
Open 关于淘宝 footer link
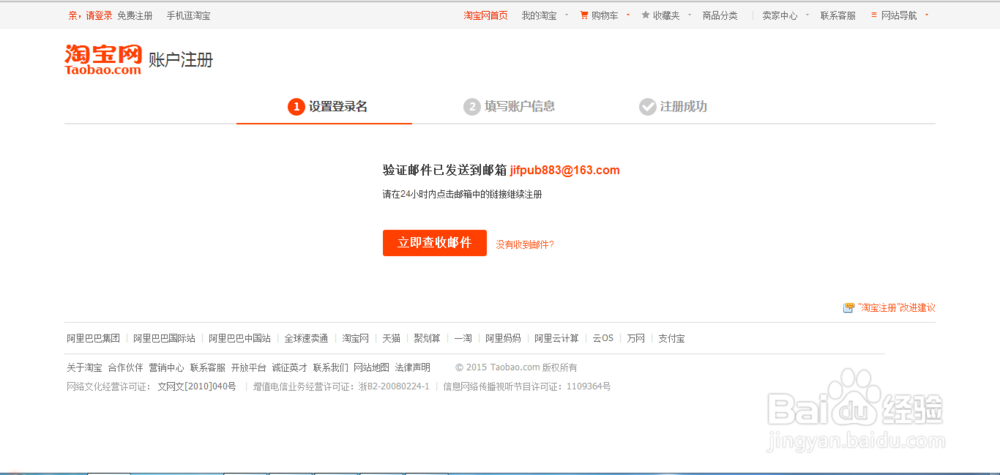pyautogui.click(x=84, y=368)
